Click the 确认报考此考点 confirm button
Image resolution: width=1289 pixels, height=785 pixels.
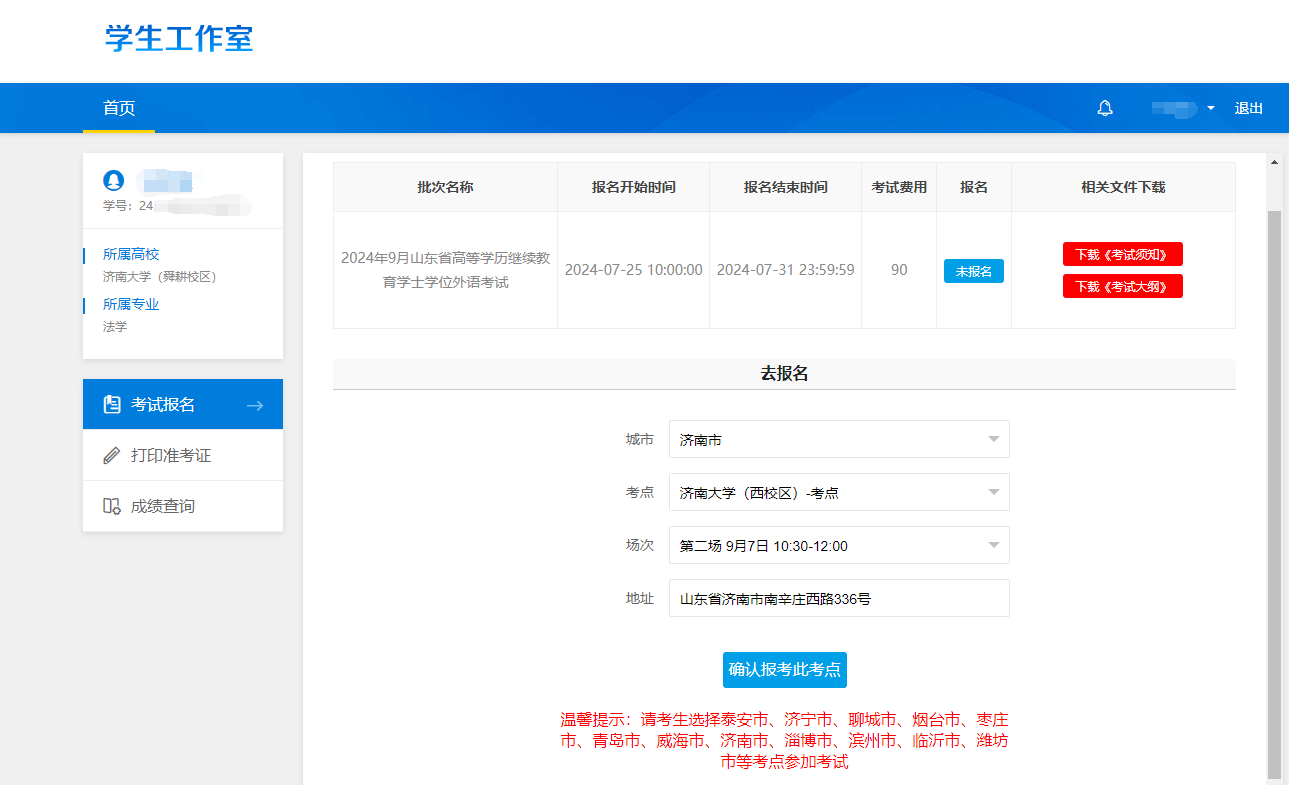[785, 670]
